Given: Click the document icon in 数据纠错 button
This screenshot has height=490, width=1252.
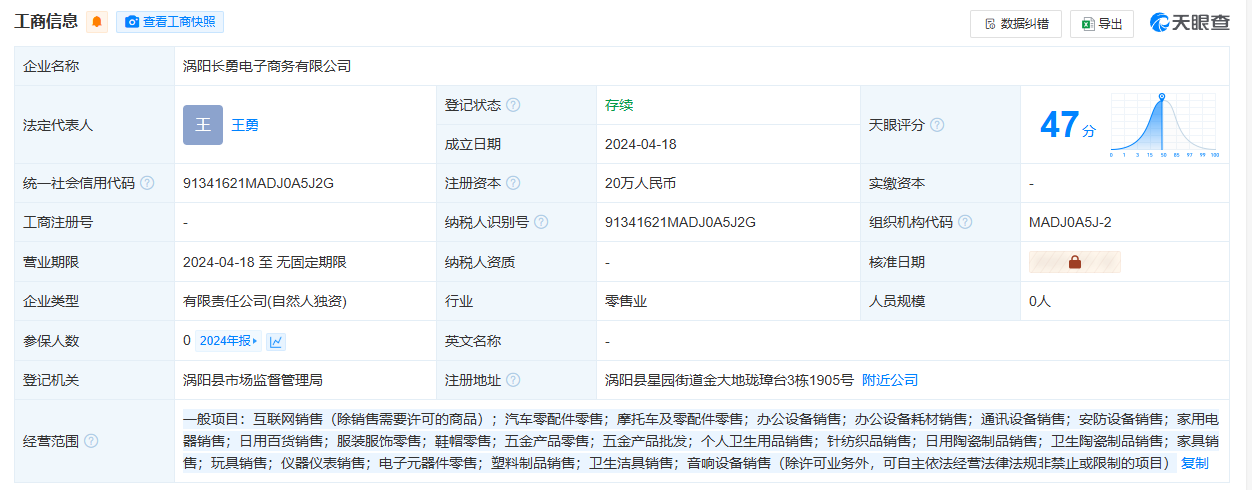Looking at the screenshot, I should coord(990,24).
